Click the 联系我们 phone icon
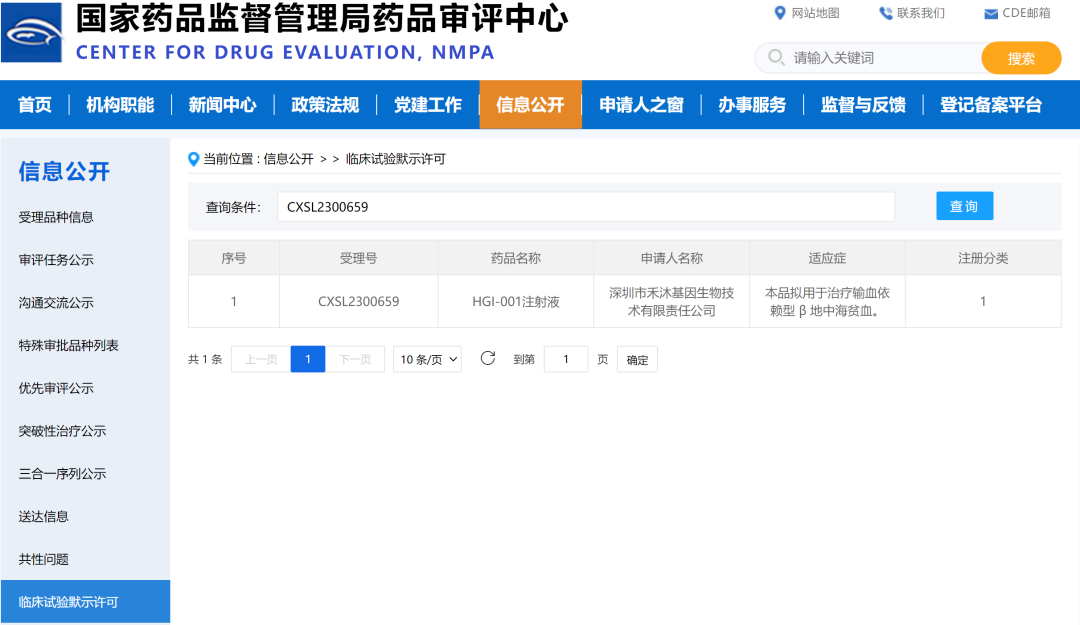The width and height of the screenshot is (1080, 625). [884, 13]
